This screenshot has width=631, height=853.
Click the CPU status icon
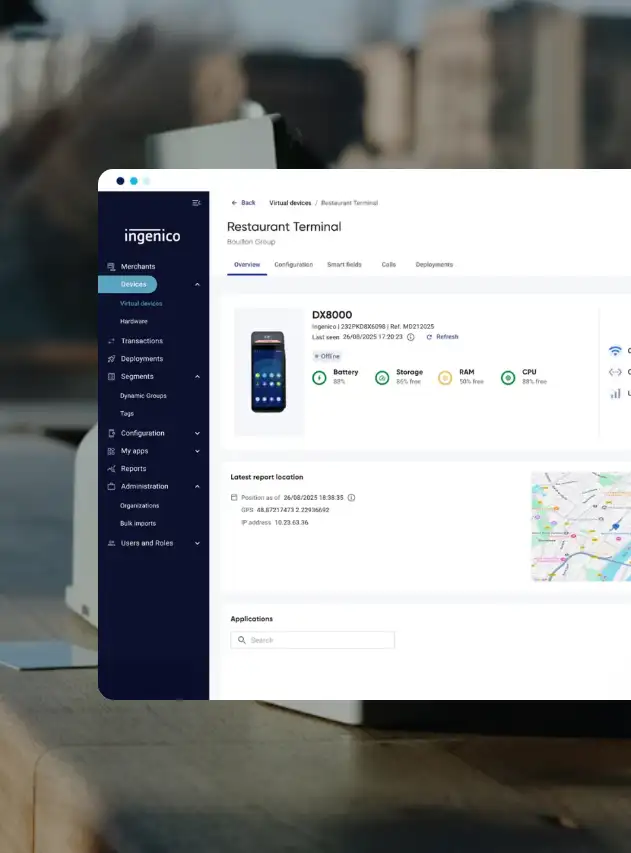508,378
